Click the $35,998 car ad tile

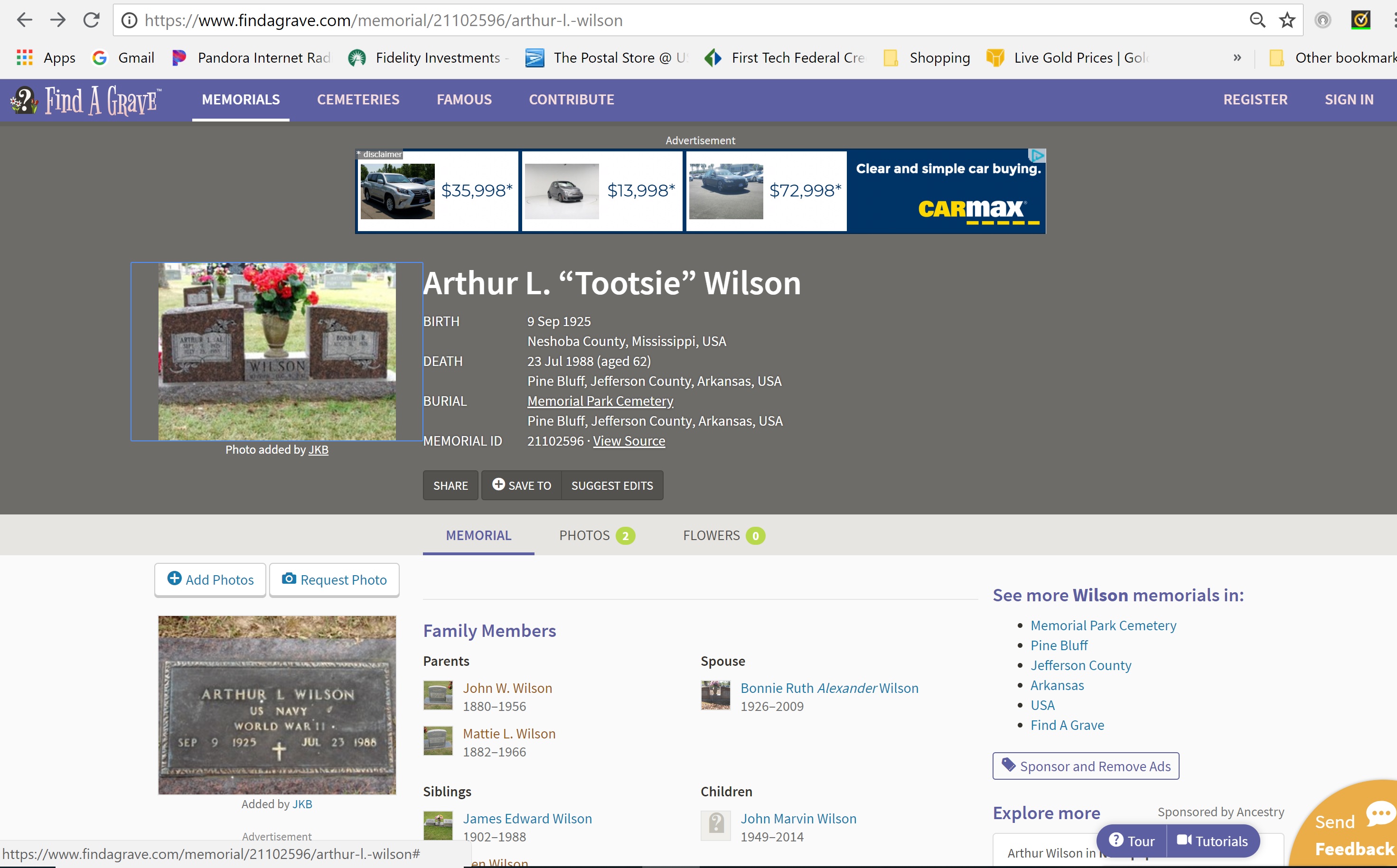coord(438,191)
